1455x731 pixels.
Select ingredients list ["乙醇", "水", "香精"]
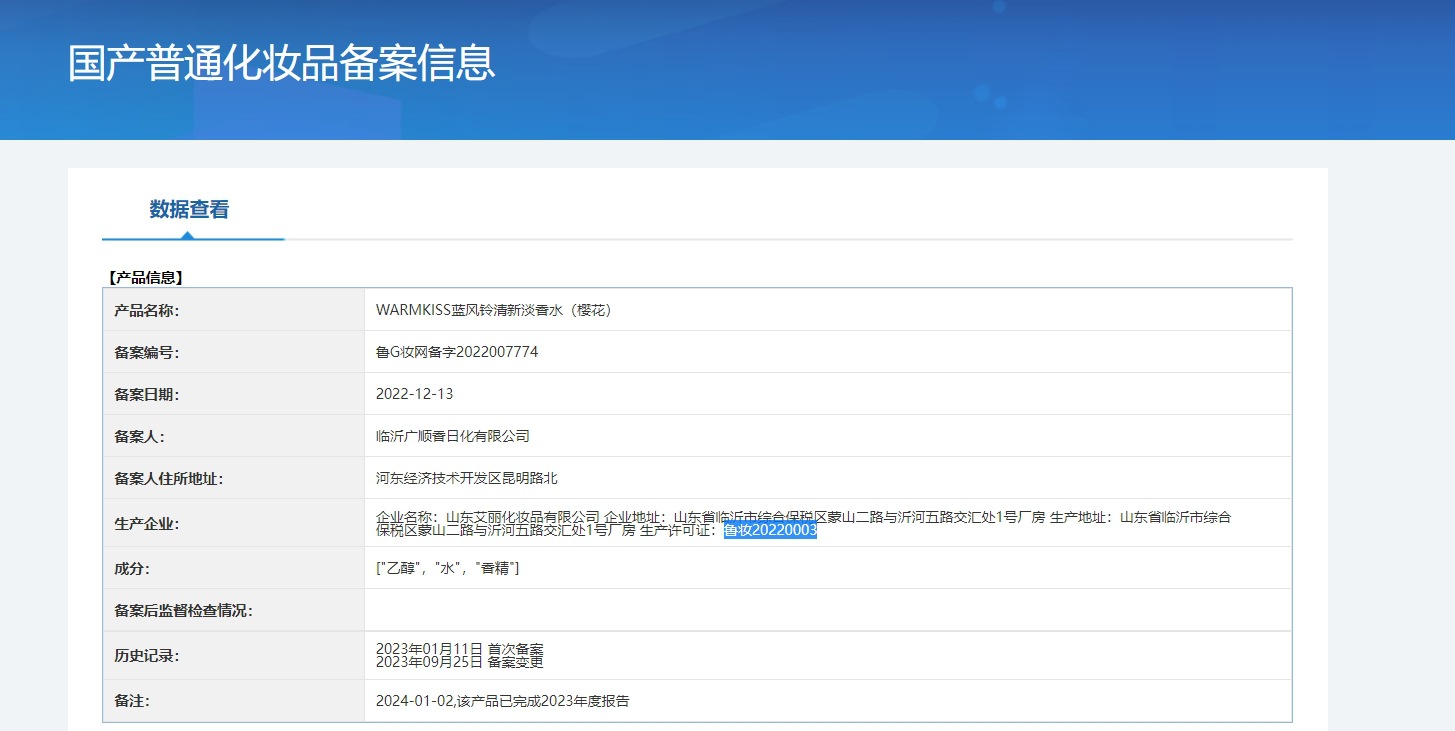click(x=447, y=568)
